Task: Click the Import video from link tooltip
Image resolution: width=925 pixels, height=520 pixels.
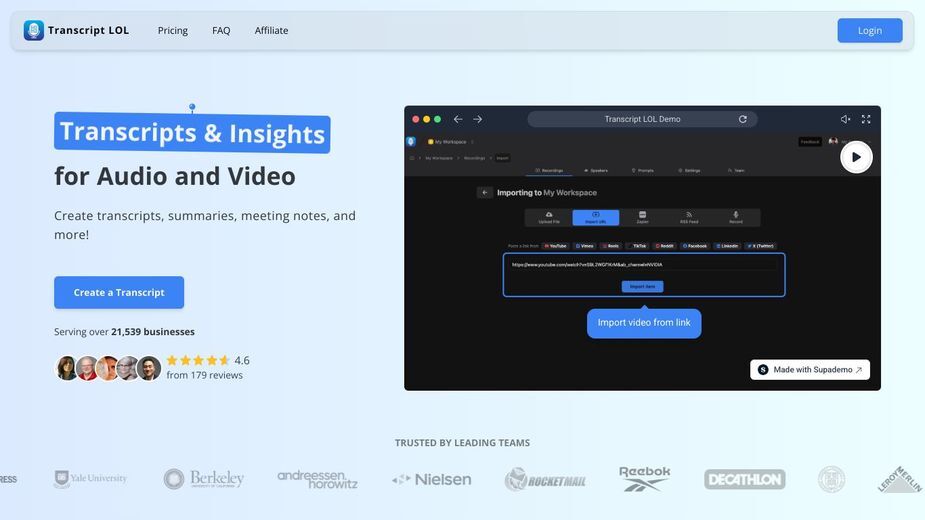Action: tap(644, 323)
